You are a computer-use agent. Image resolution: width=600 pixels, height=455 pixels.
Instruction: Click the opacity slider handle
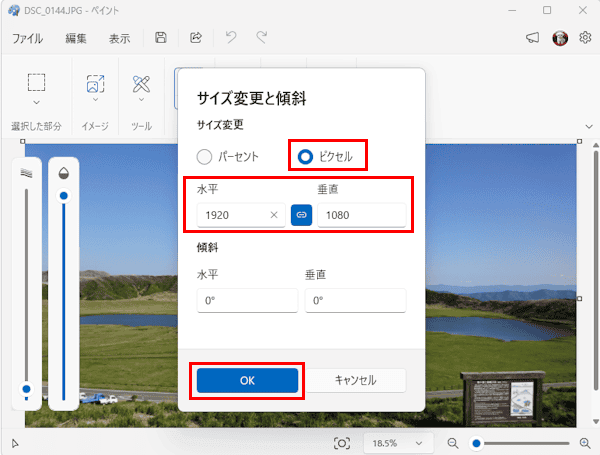tap(64, 196)
